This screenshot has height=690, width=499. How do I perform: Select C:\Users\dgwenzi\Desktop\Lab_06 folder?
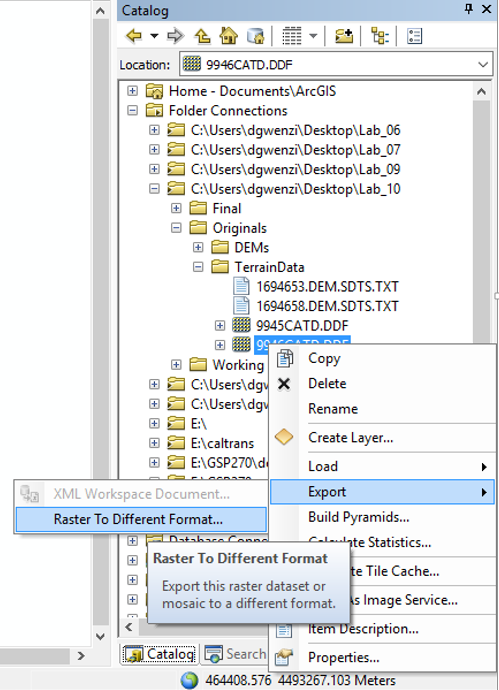pyautogui.click(x=295, y=130)
